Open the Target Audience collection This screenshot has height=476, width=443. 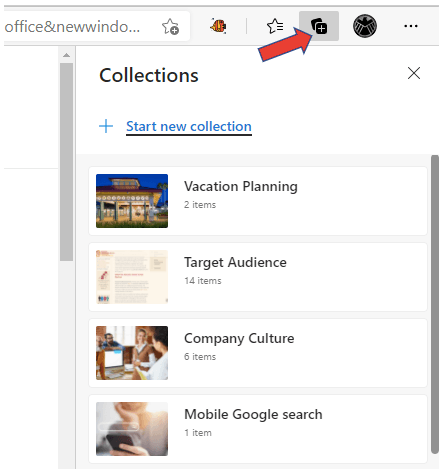click(x=258, y=277)
